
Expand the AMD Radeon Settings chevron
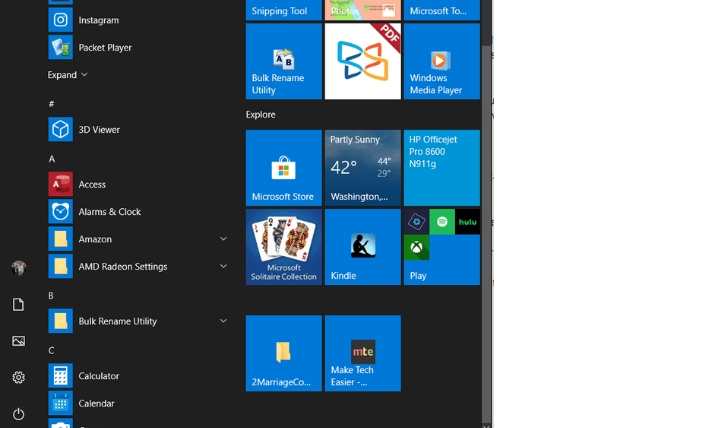223,266
